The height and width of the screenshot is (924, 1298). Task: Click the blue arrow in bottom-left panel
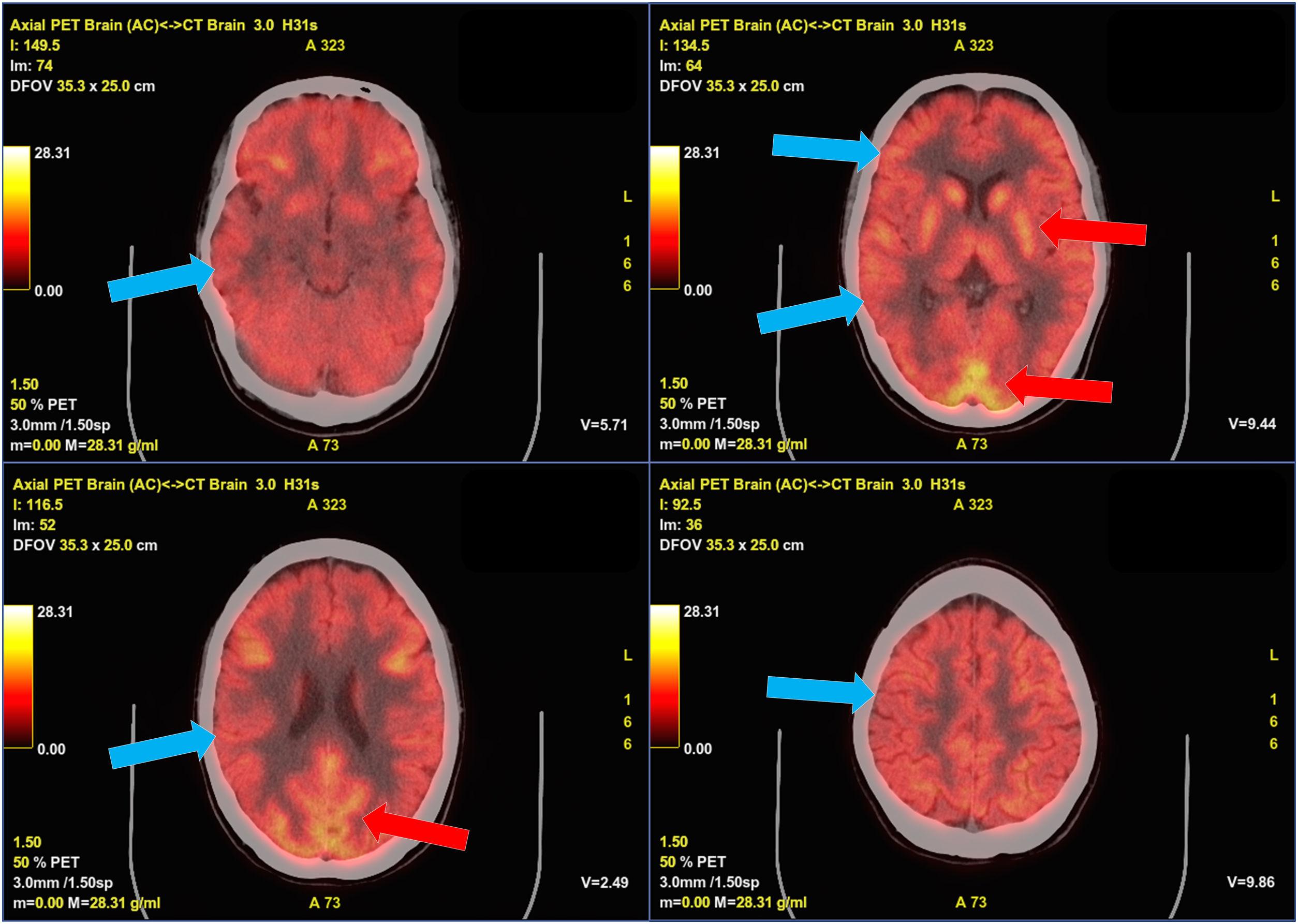pos(161,746)
